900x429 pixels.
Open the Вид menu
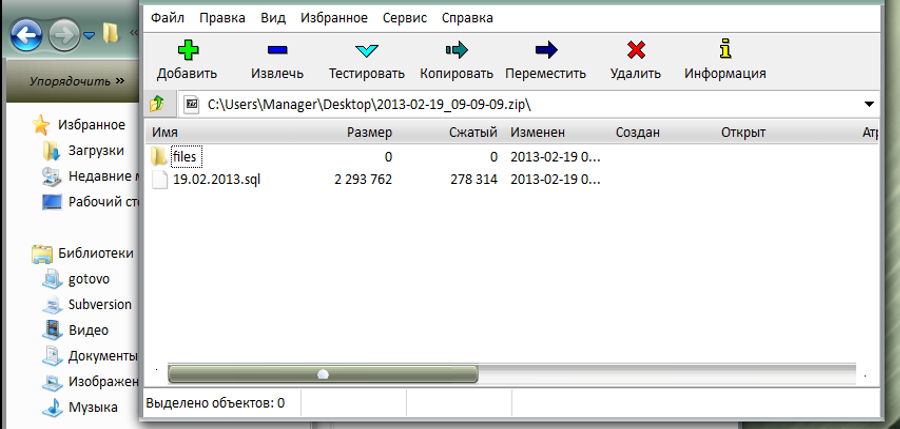click(x=273, y=18)
